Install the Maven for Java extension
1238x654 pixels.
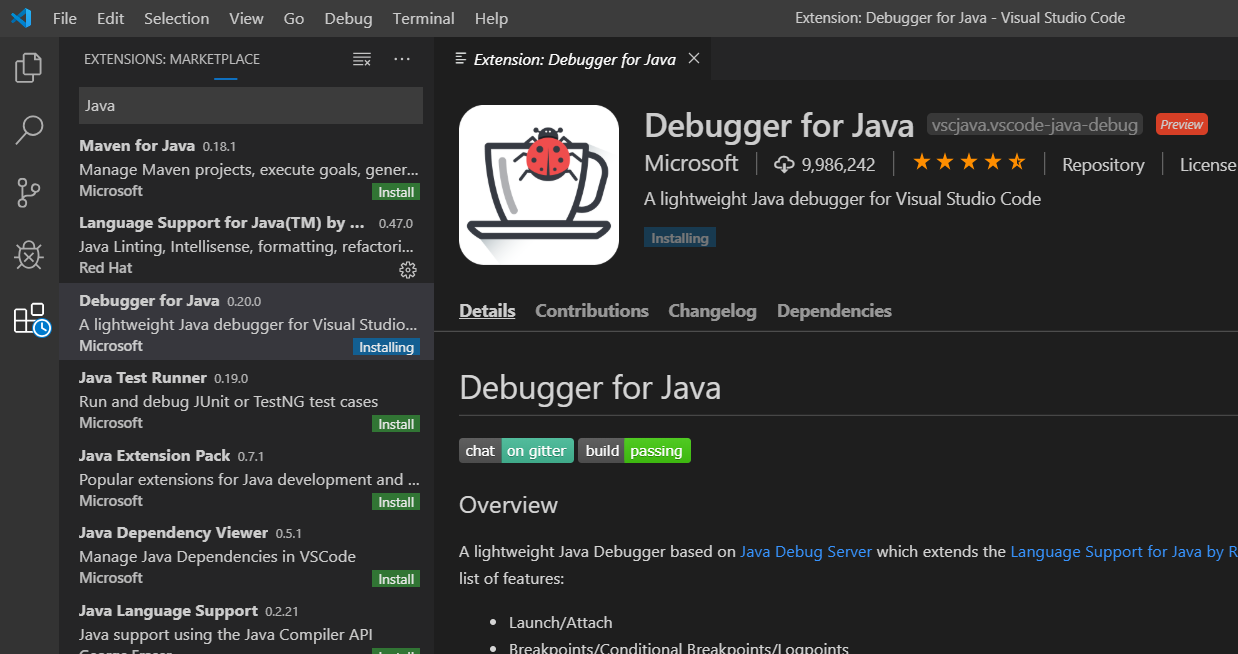(396, 191)
